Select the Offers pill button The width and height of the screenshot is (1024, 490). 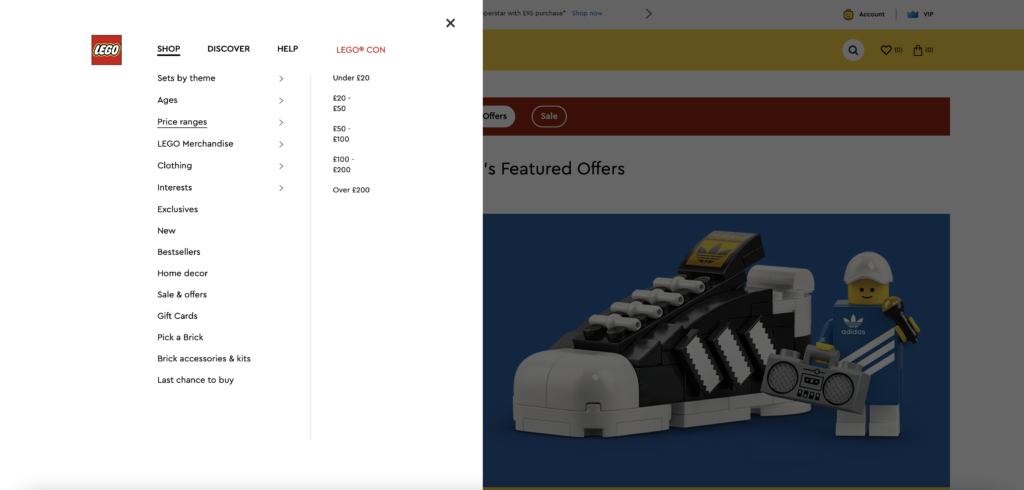[499, 116]
